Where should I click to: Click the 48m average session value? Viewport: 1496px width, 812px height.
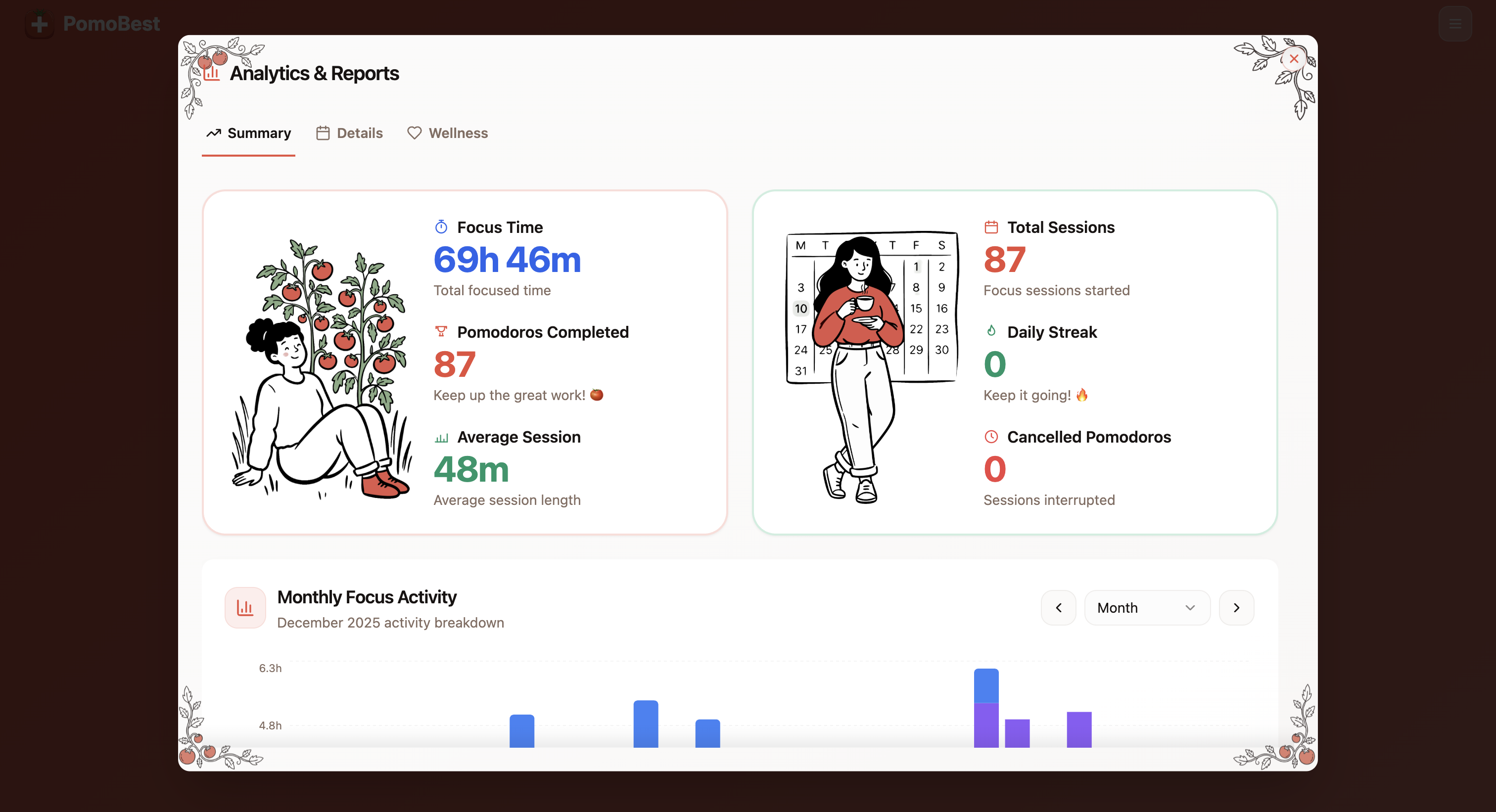click(x=471, y=469)
